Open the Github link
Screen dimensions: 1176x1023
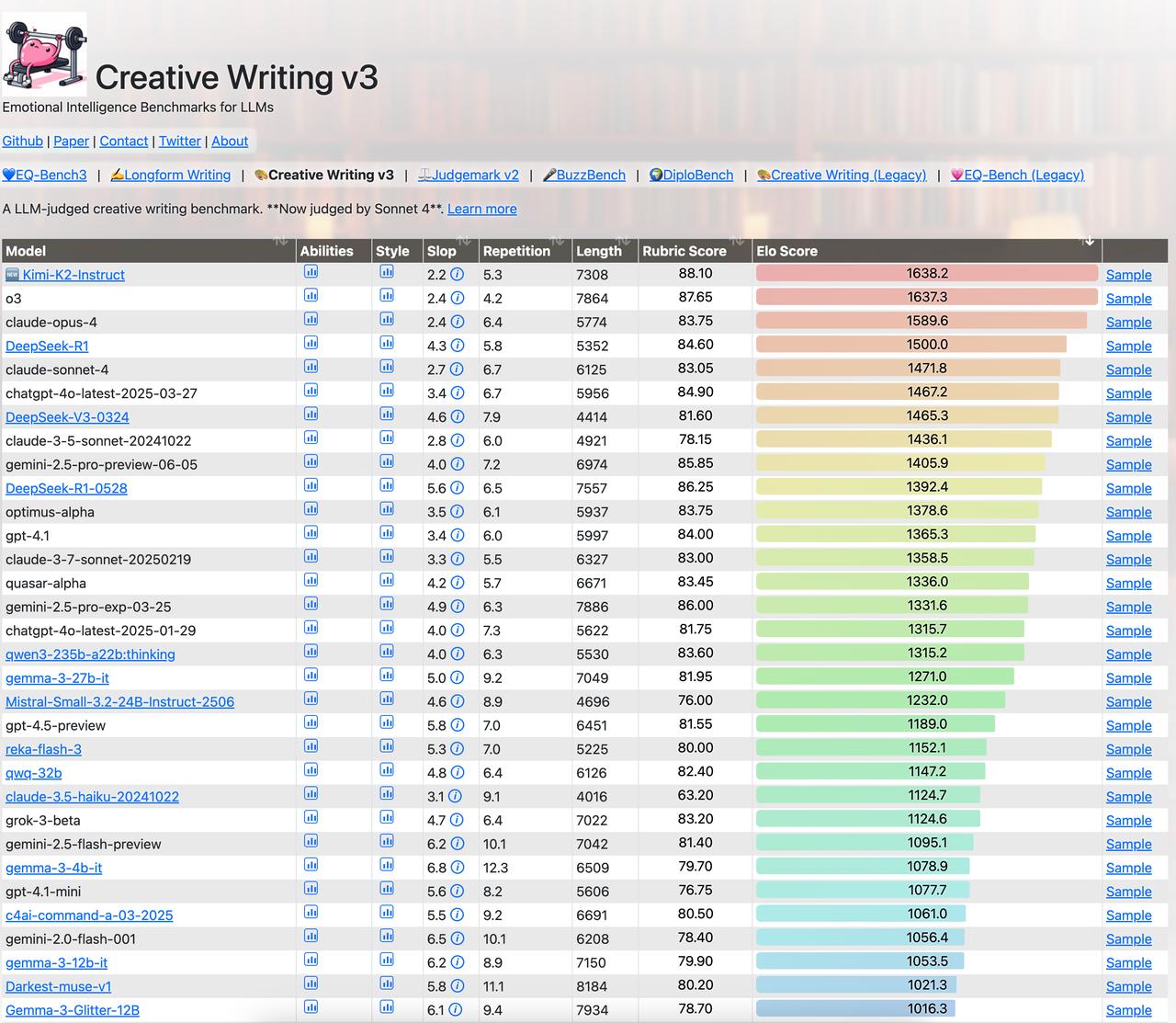[x=23, y=141]
